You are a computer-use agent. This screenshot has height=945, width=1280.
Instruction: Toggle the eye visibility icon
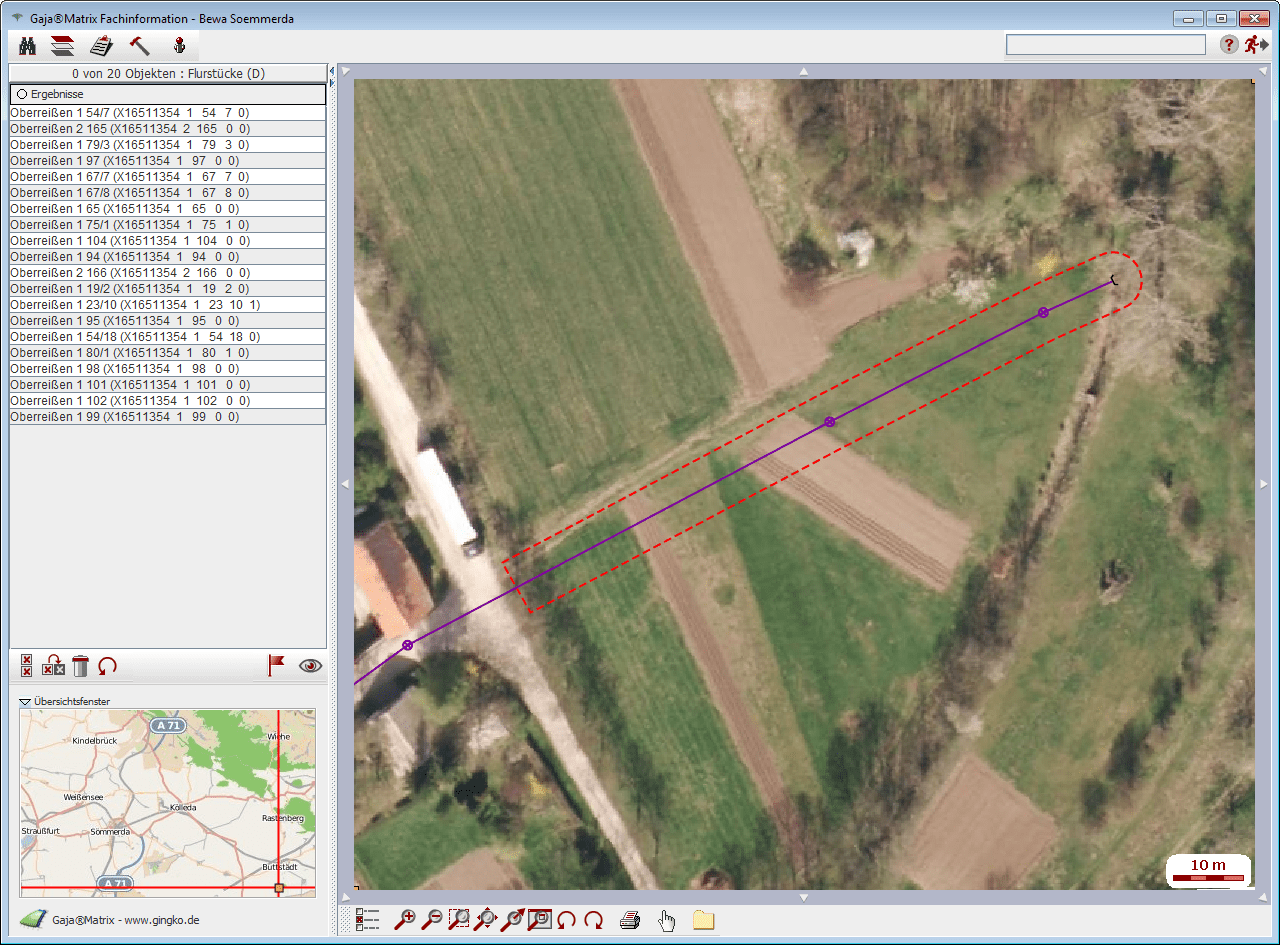click(310, 666)
